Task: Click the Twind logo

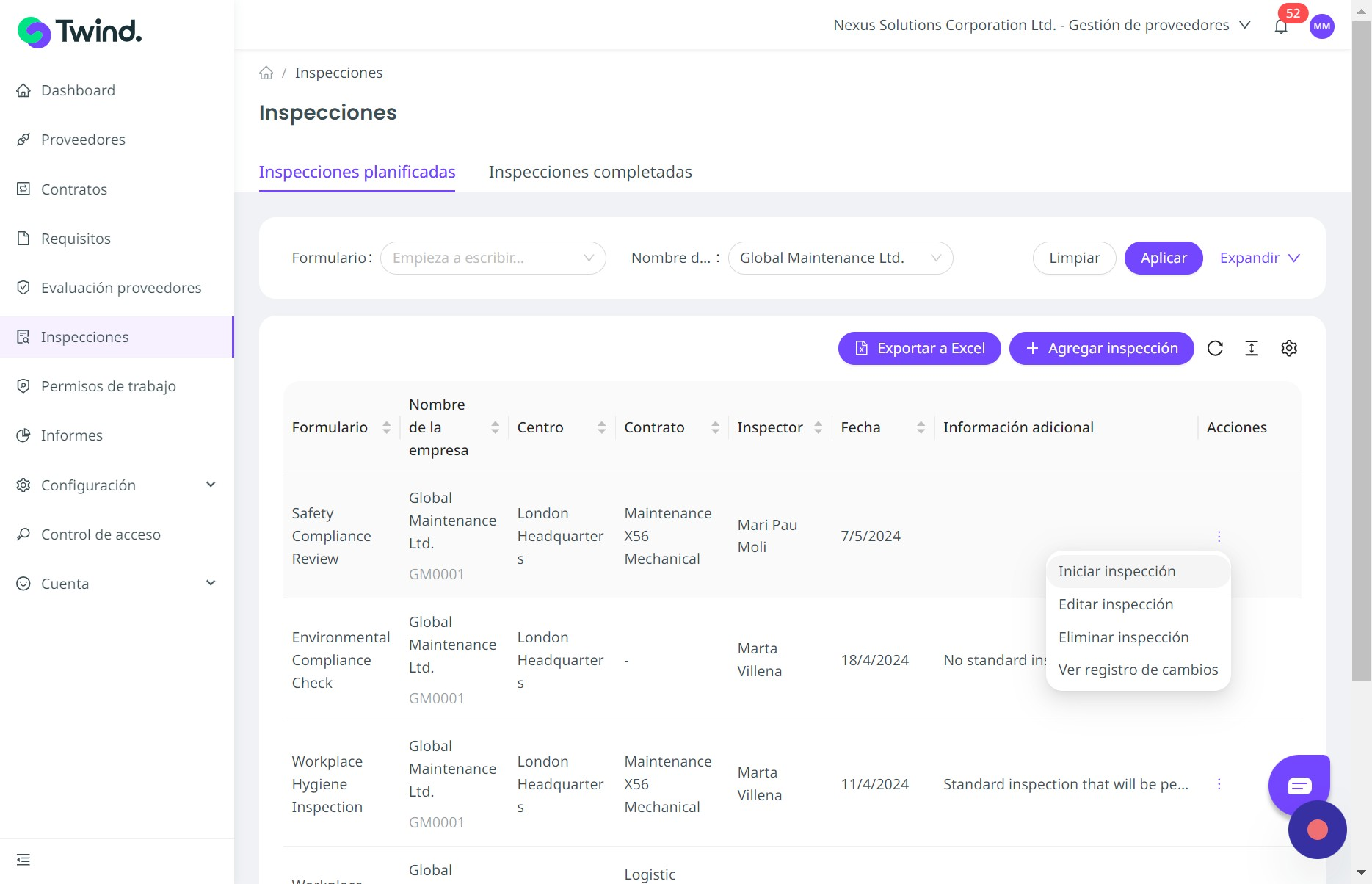Action: click(79, 32)
